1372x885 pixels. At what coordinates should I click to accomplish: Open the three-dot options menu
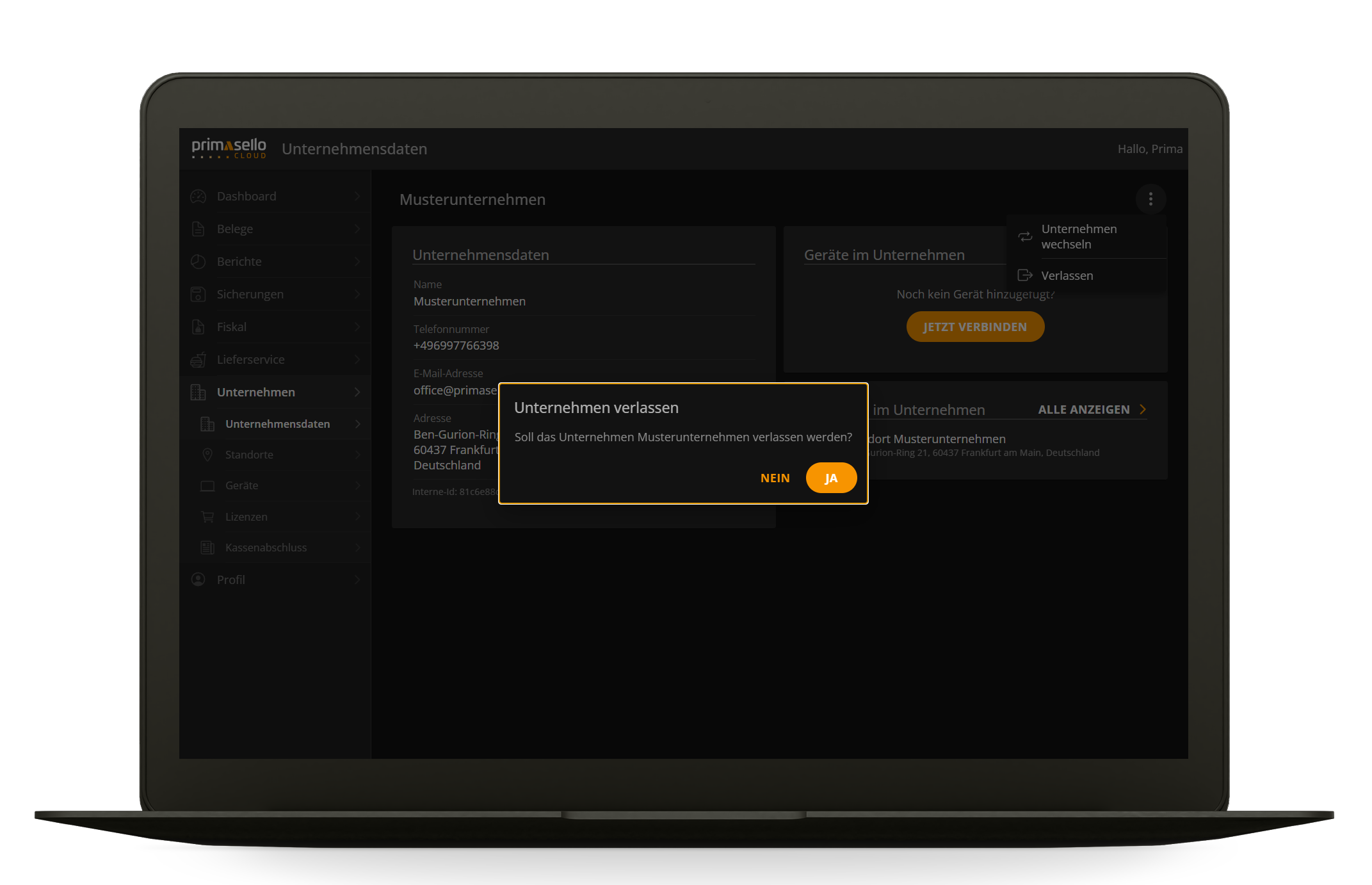coord(1150,199)
